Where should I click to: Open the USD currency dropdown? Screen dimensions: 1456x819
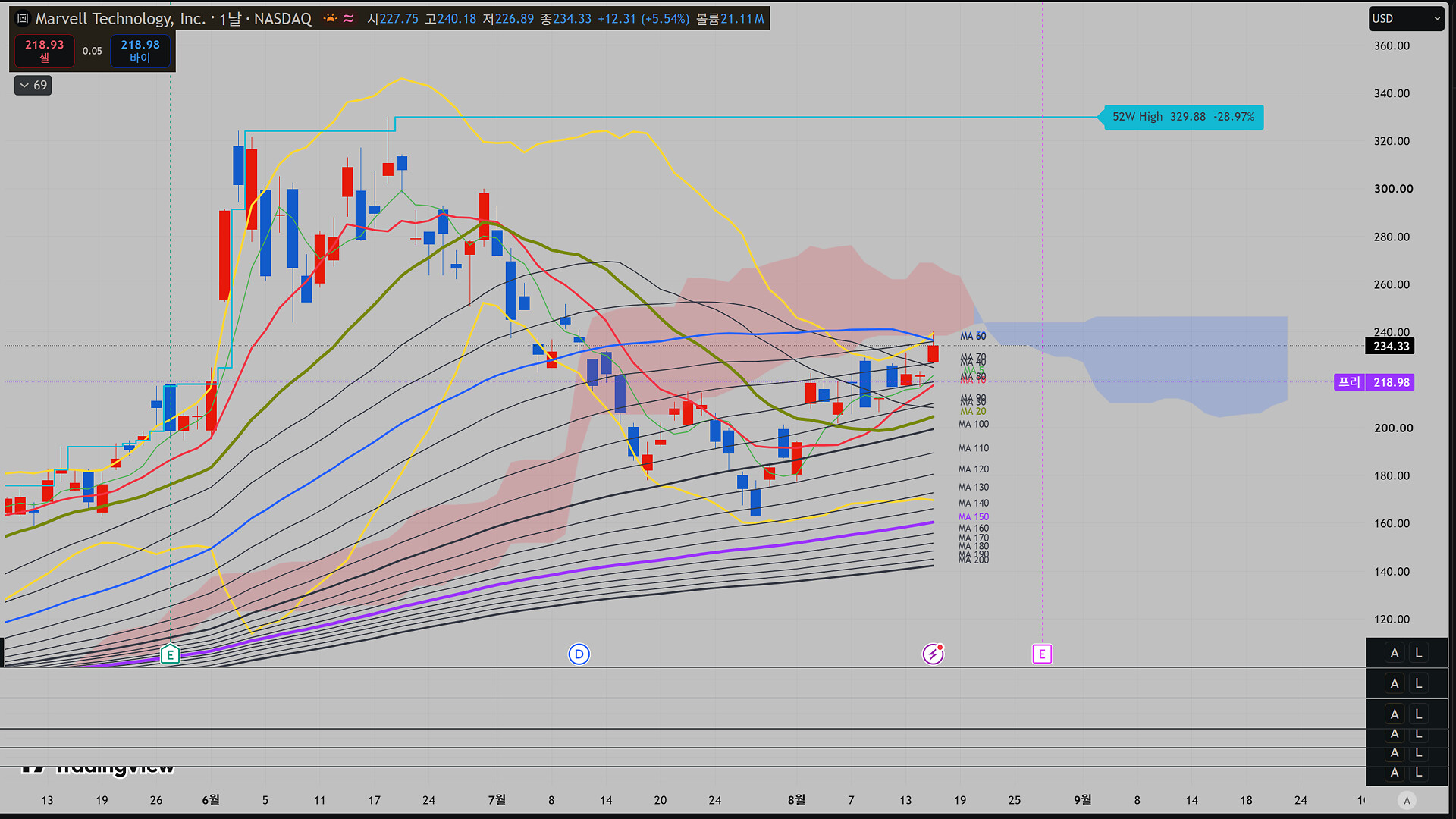pos(1406,19)
